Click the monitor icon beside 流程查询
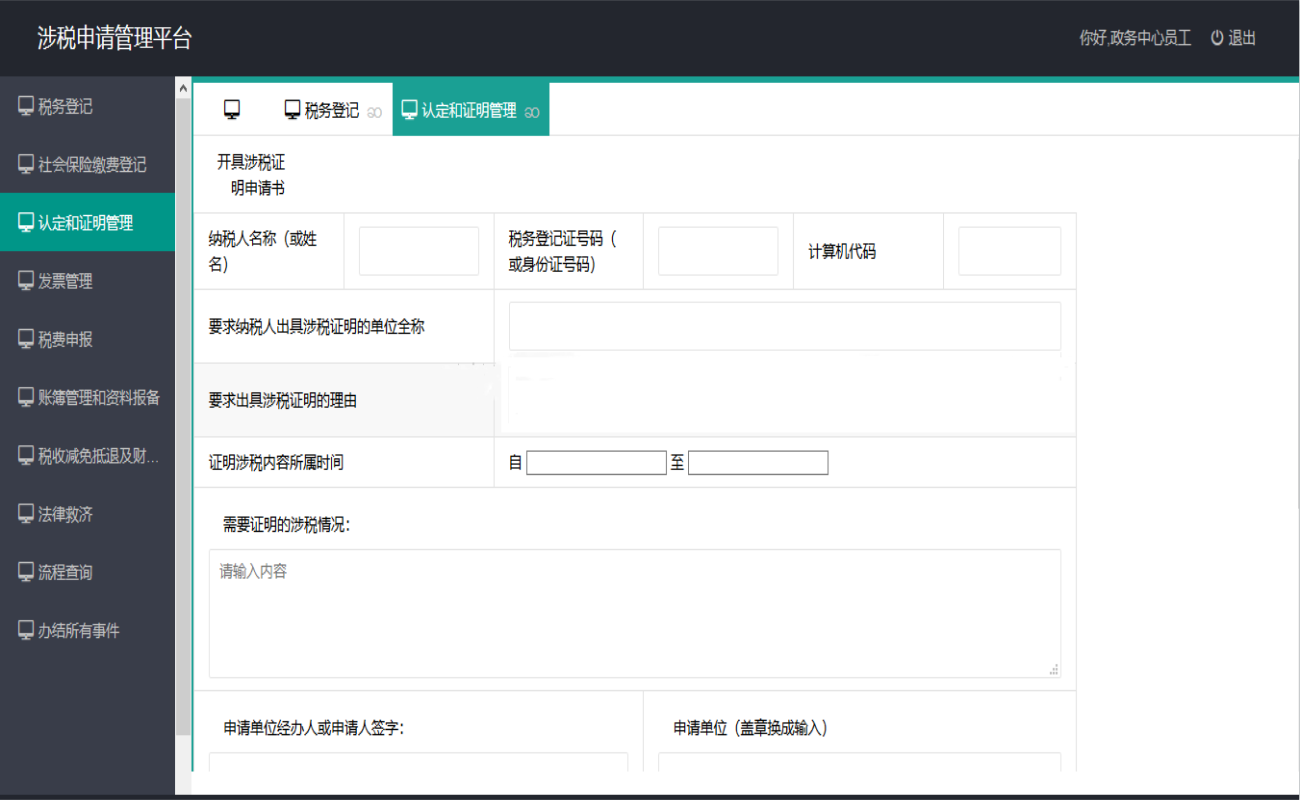This screenshot has height=800, width=1300. coord(26,571)
